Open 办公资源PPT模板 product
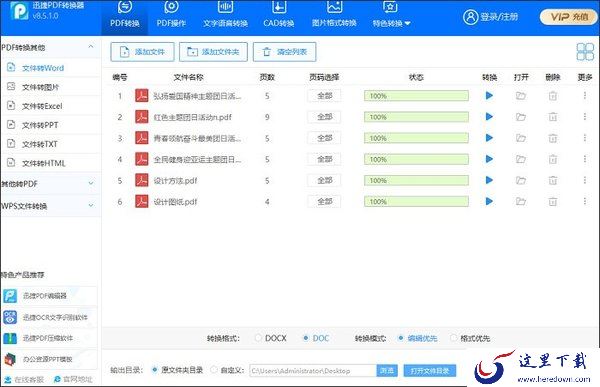 (49, 359)
